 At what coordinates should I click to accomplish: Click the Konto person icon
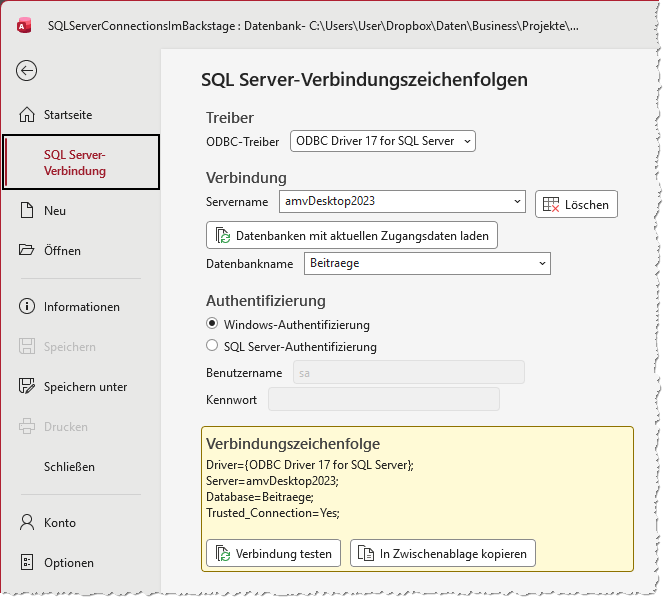point(27,522)
